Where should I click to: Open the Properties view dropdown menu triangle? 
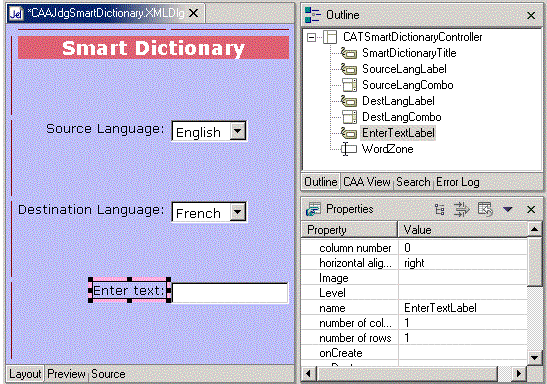(x=508, y=209)
